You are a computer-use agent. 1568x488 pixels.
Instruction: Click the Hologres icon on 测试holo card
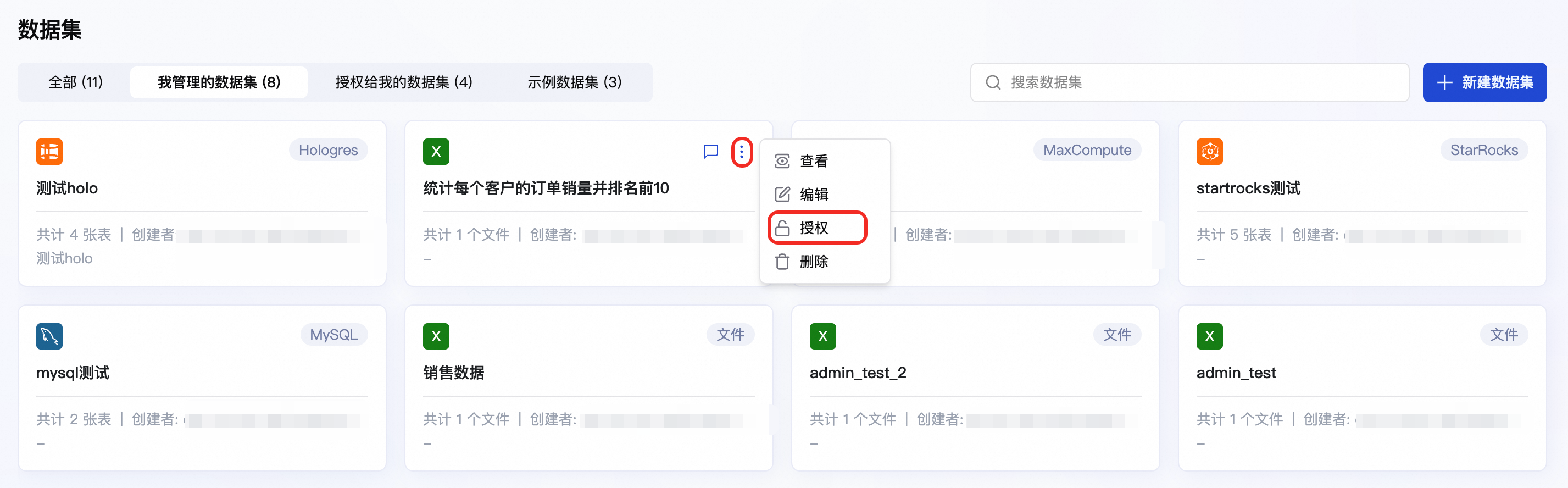coord(49,152)
